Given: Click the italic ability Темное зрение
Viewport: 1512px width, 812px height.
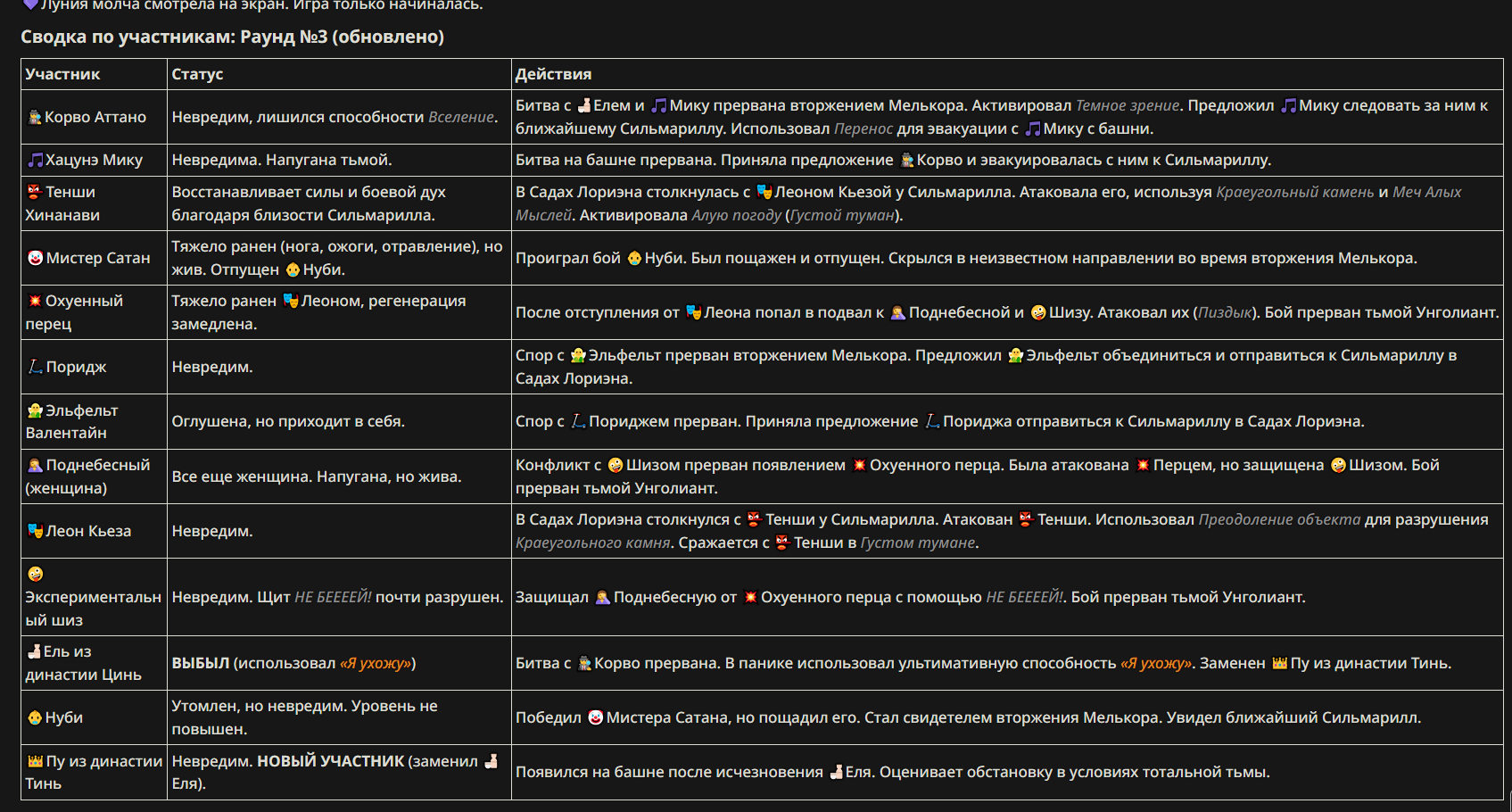Looking at the screenshot, I should point(1128,105).
